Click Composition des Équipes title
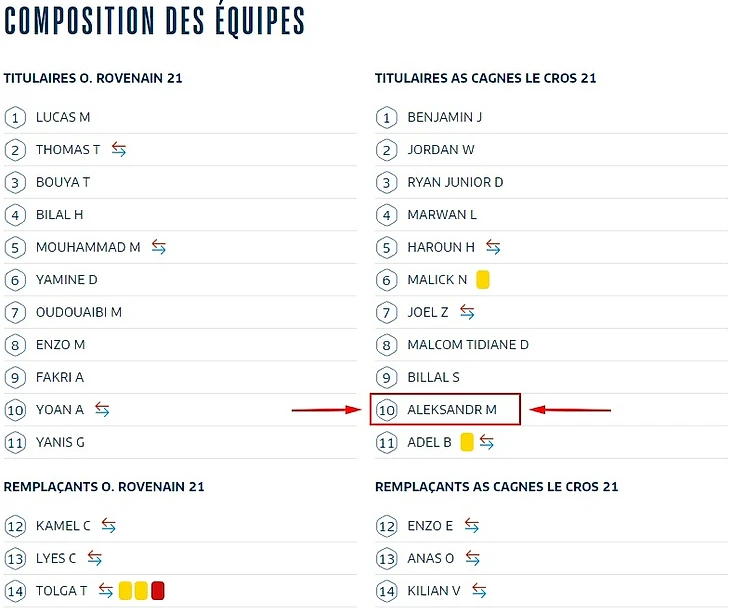730x613 pixels. point(155,22)
